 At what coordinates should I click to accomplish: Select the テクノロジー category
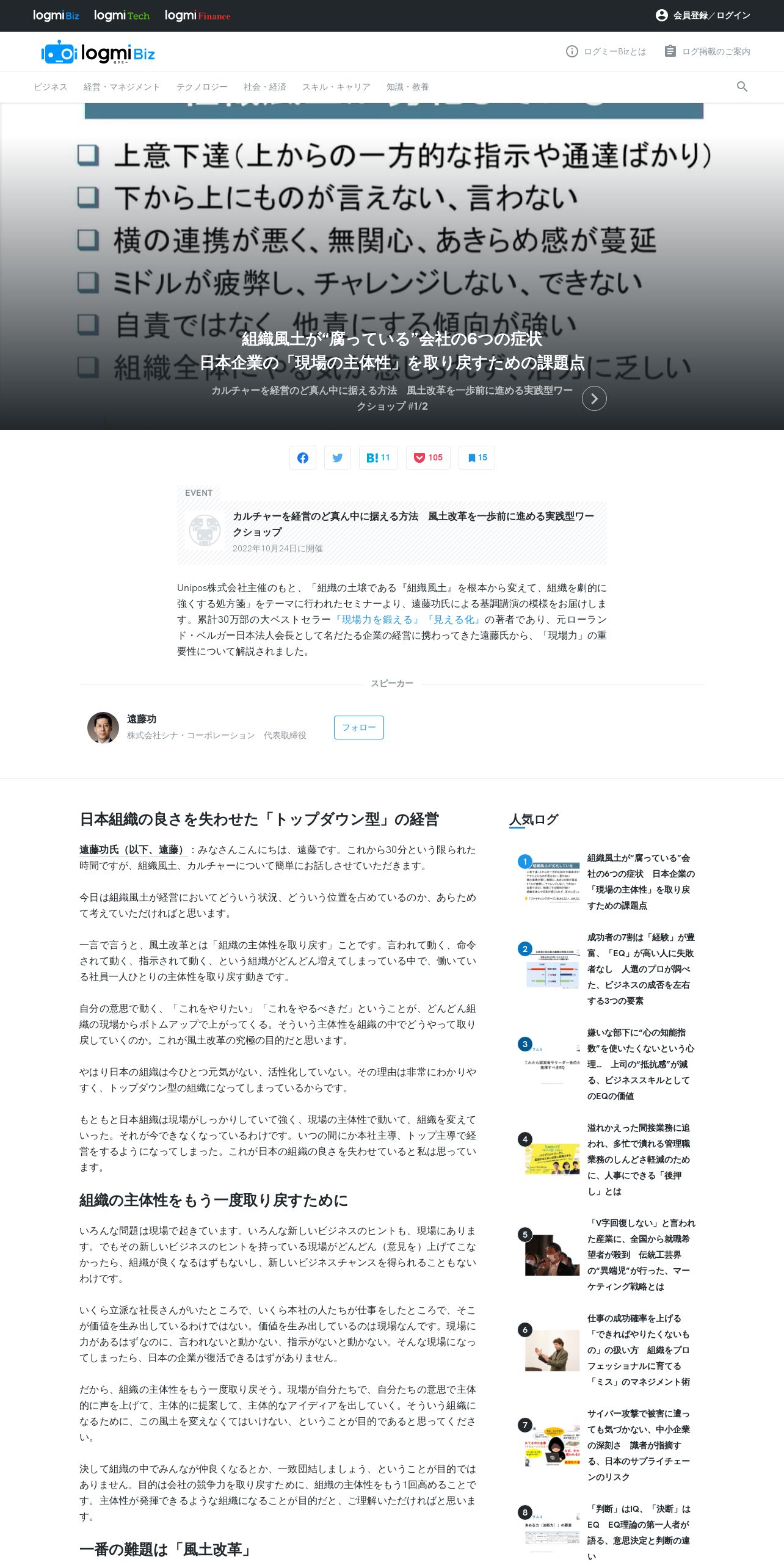[201, 87]
